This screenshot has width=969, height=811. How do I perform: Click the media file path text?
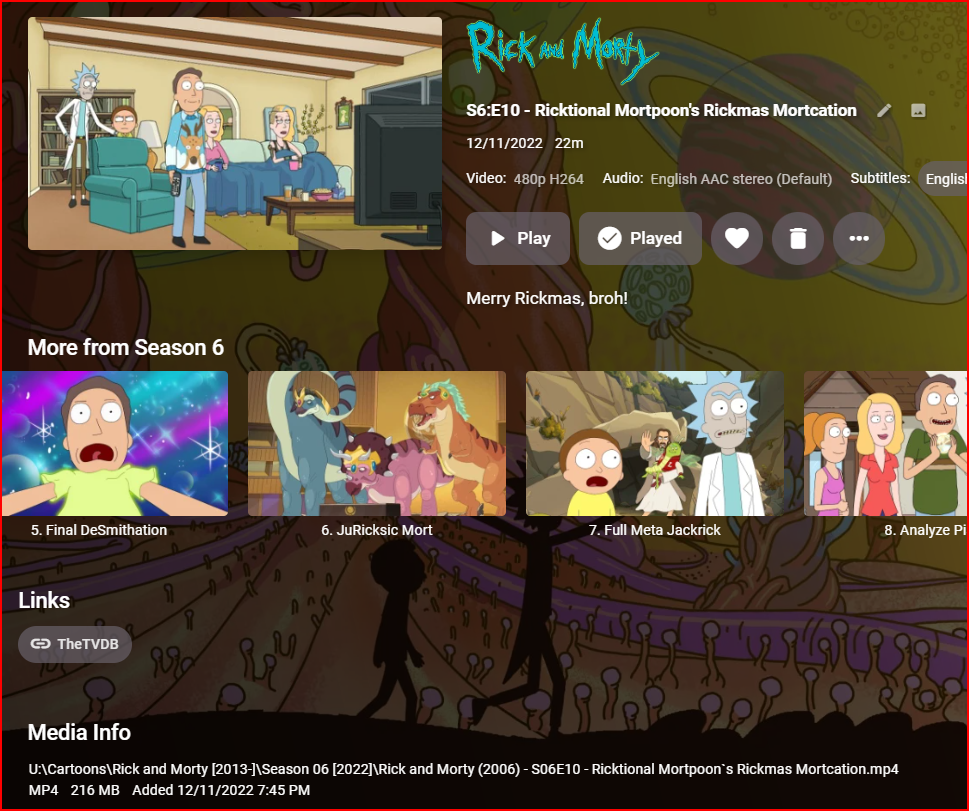tap(463, 769)
